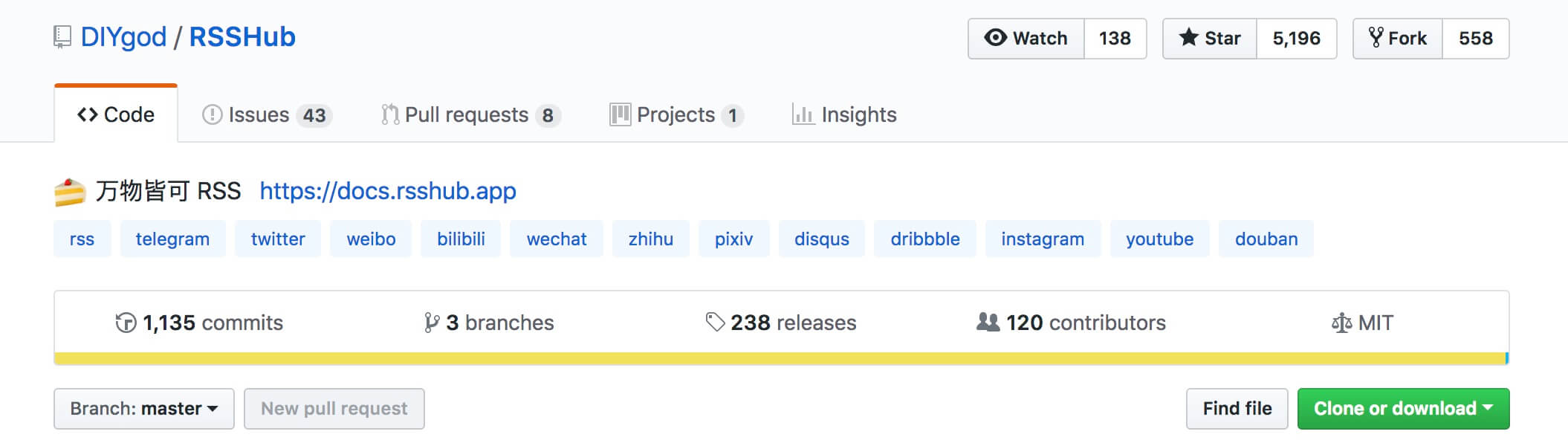This screenshot has height=443, width=1568.
Task: Open the Insights graph tab
Action: click(844, 114)
